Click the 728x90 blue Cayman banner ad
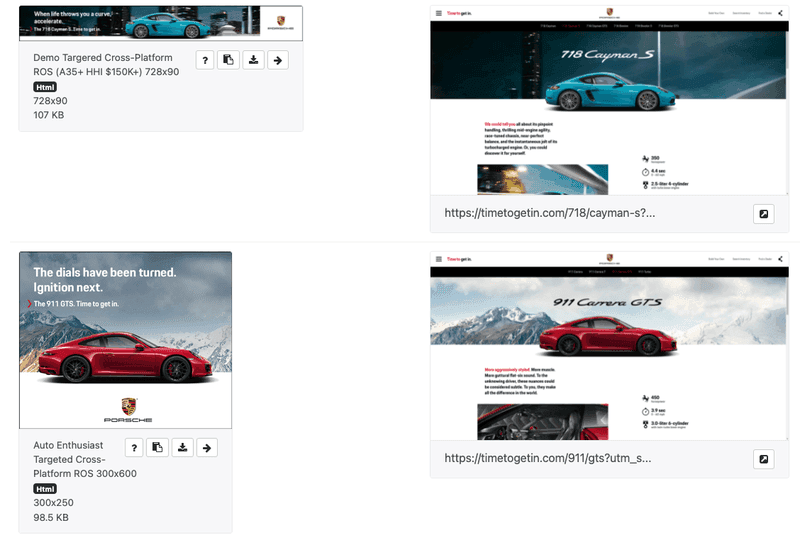 161,23
